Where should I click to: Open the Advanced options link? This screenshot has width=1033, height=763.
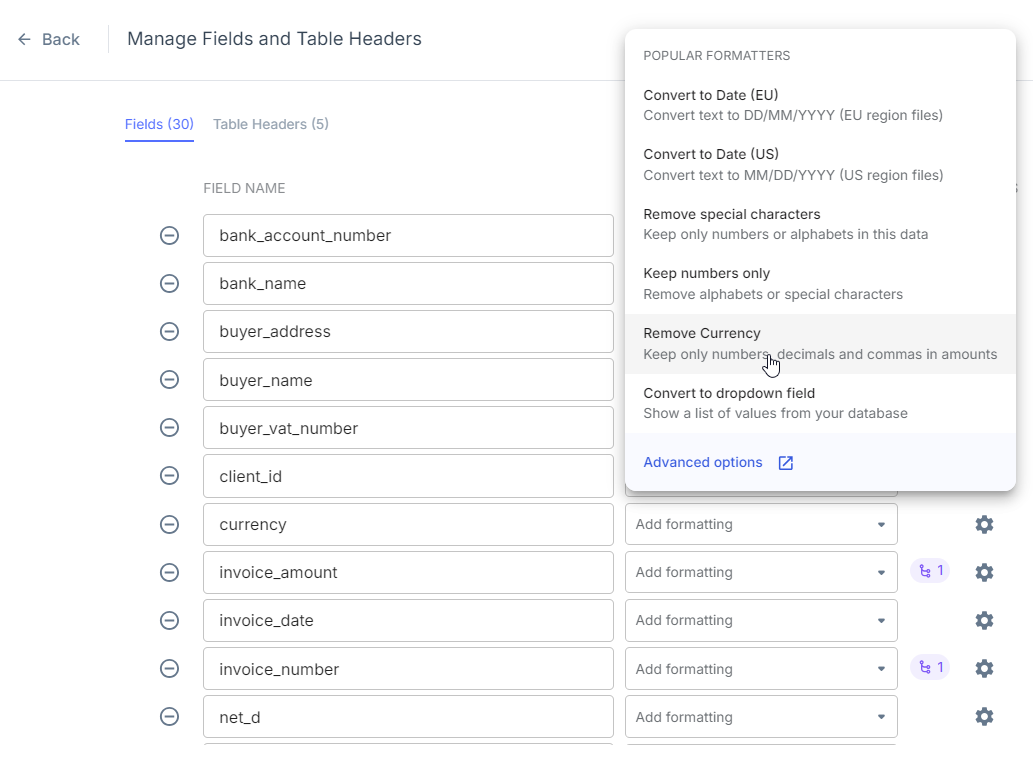click(703, 462)
